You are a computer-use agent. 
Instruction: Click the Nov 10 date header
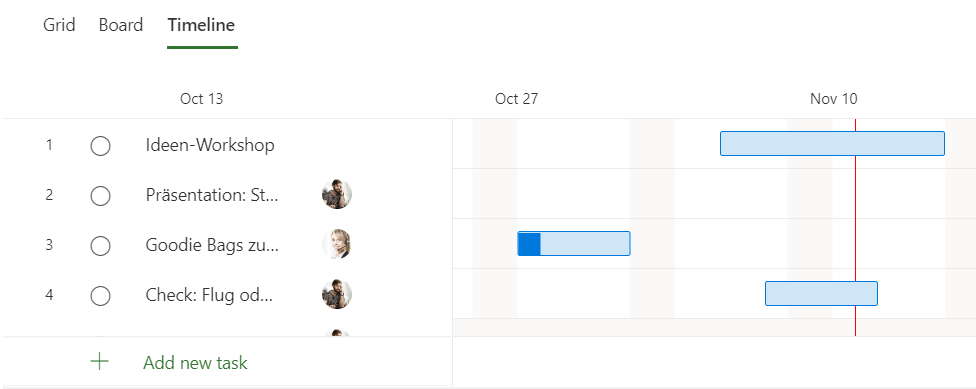[x=833, y=99]
